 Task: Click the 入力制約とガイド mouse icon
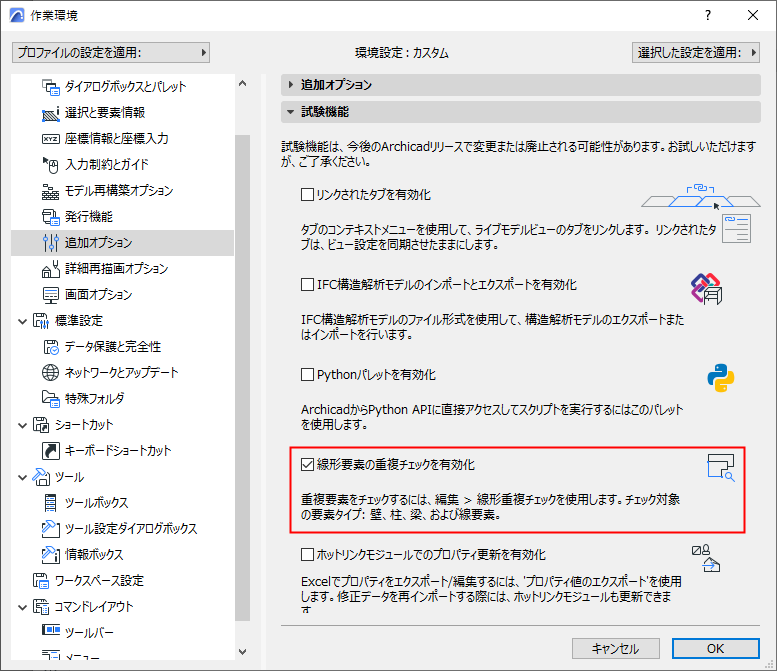pyautogui.click(x=51, y=165)
